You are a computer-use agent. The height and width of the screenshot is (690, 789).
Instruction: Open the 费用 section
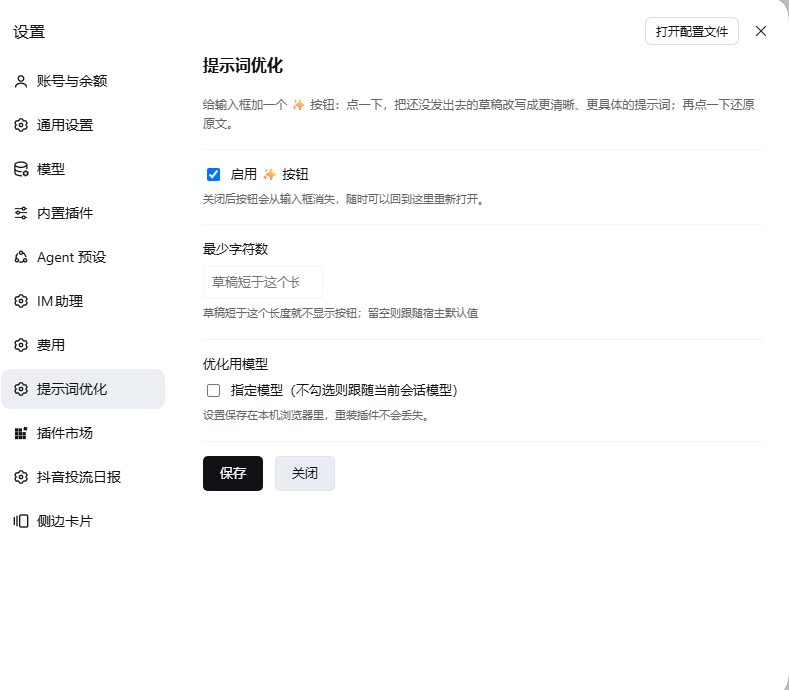click(83, 345)
